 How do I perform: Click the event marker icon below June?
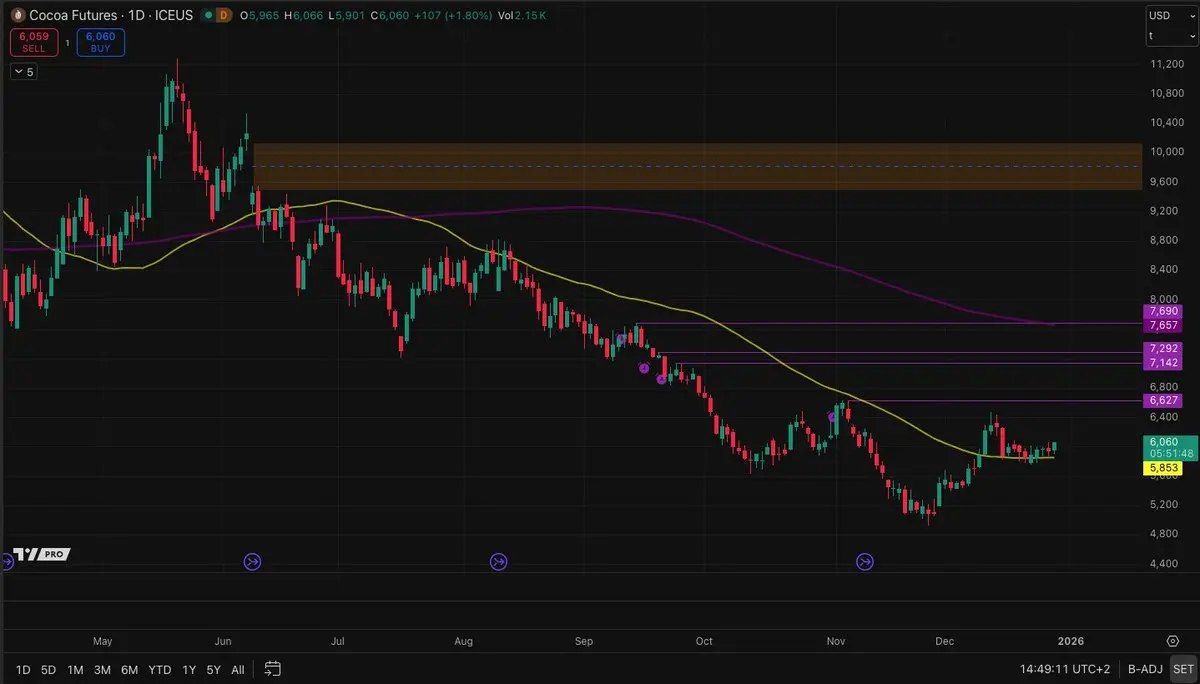(x=252, y=562)
